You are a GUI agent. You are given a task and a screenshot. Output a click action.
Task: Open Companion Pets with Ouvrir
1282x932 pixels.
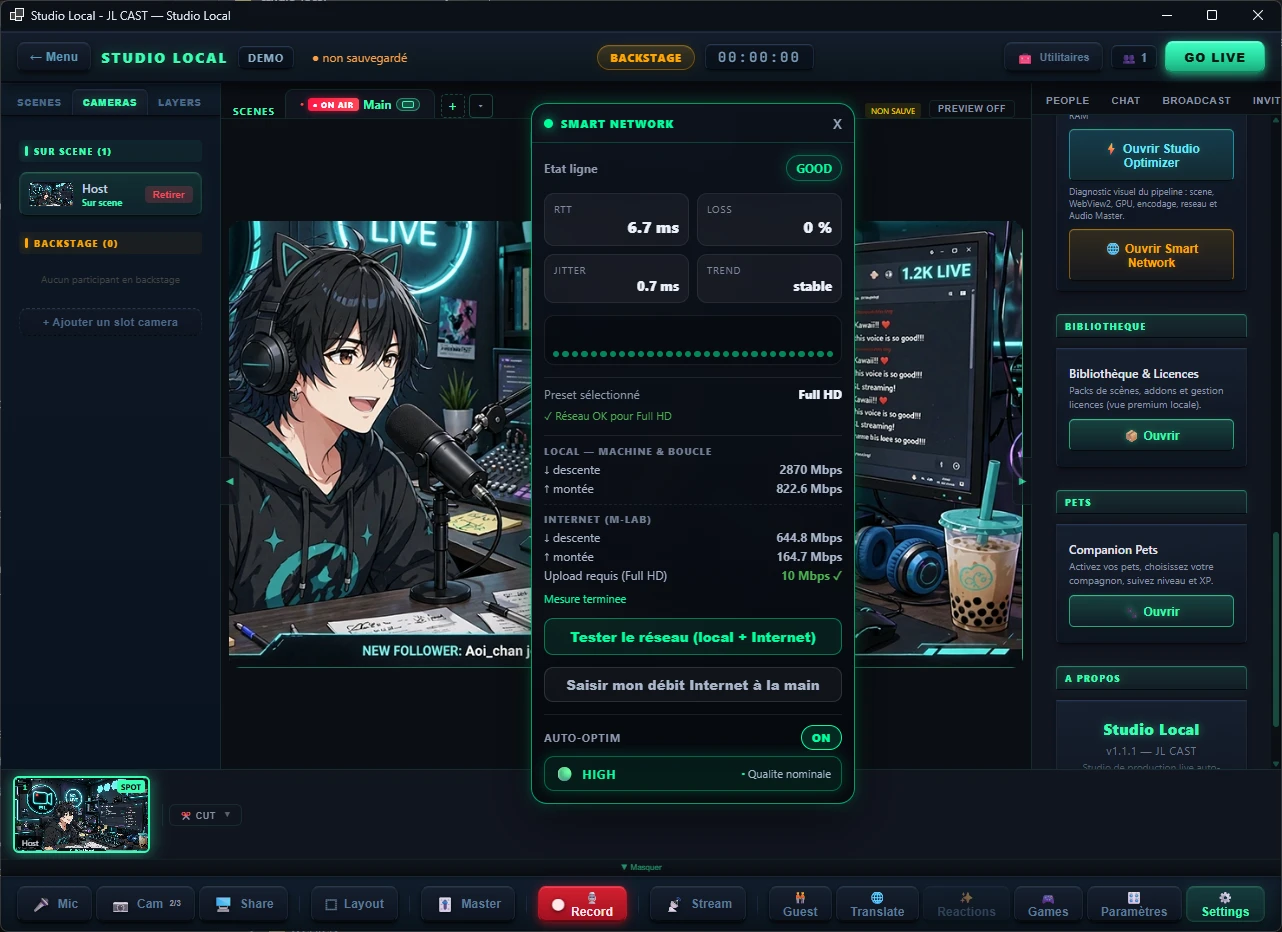tap(1151, 611)
